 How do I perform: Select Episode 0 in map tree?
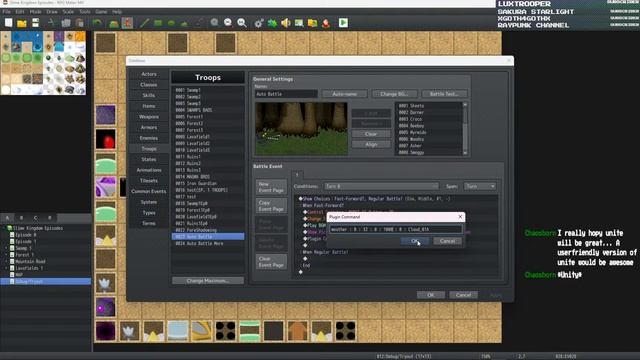tap(26, 235)
